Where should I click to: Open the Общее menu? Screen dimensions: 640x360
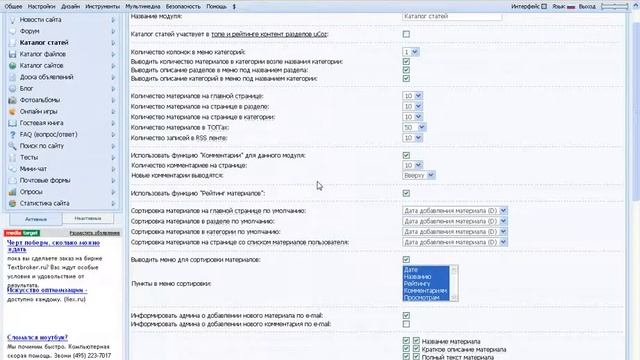tap(13, 7)
